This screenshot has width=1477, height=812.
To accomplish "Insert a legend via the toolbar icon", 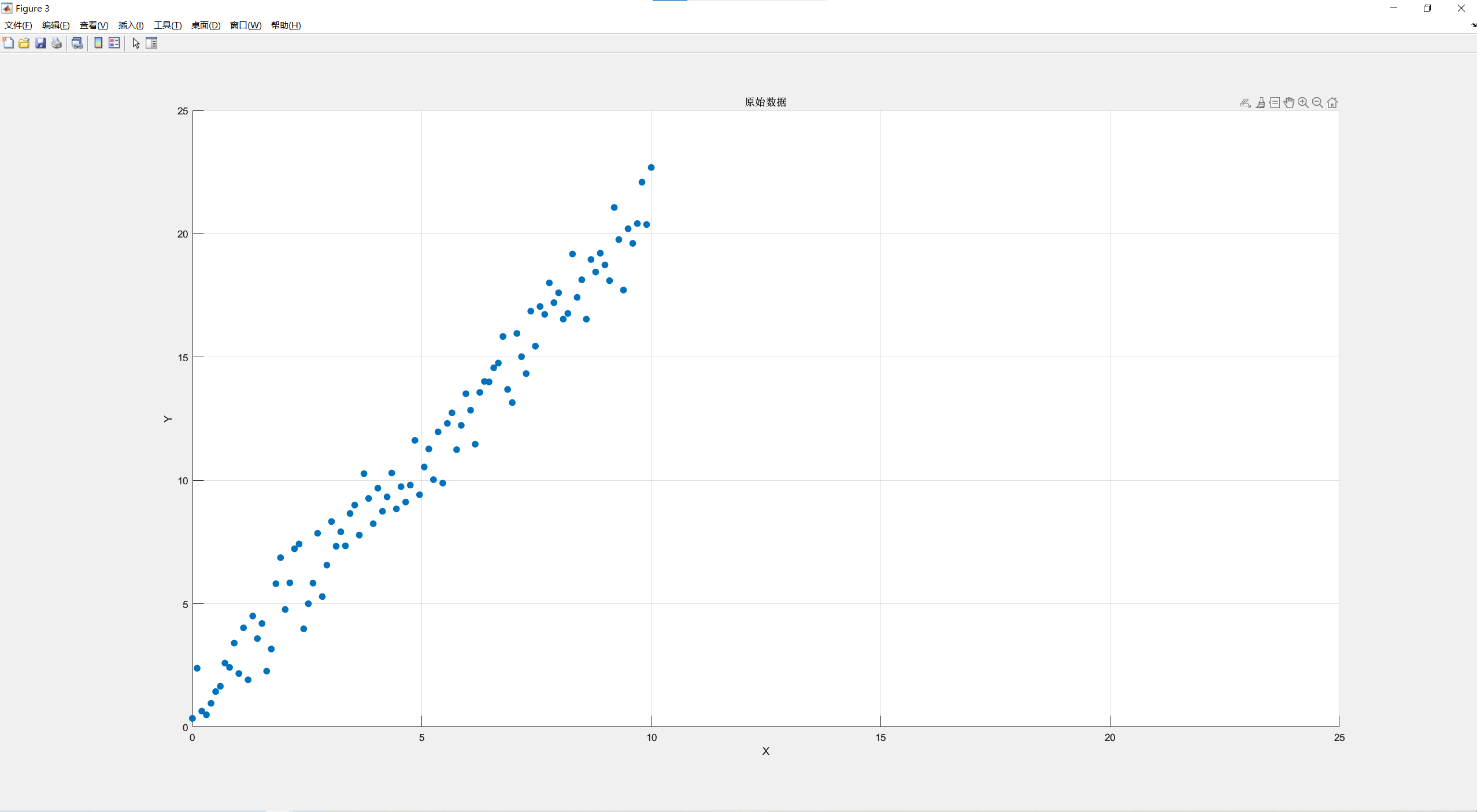I will pos(114,43).
